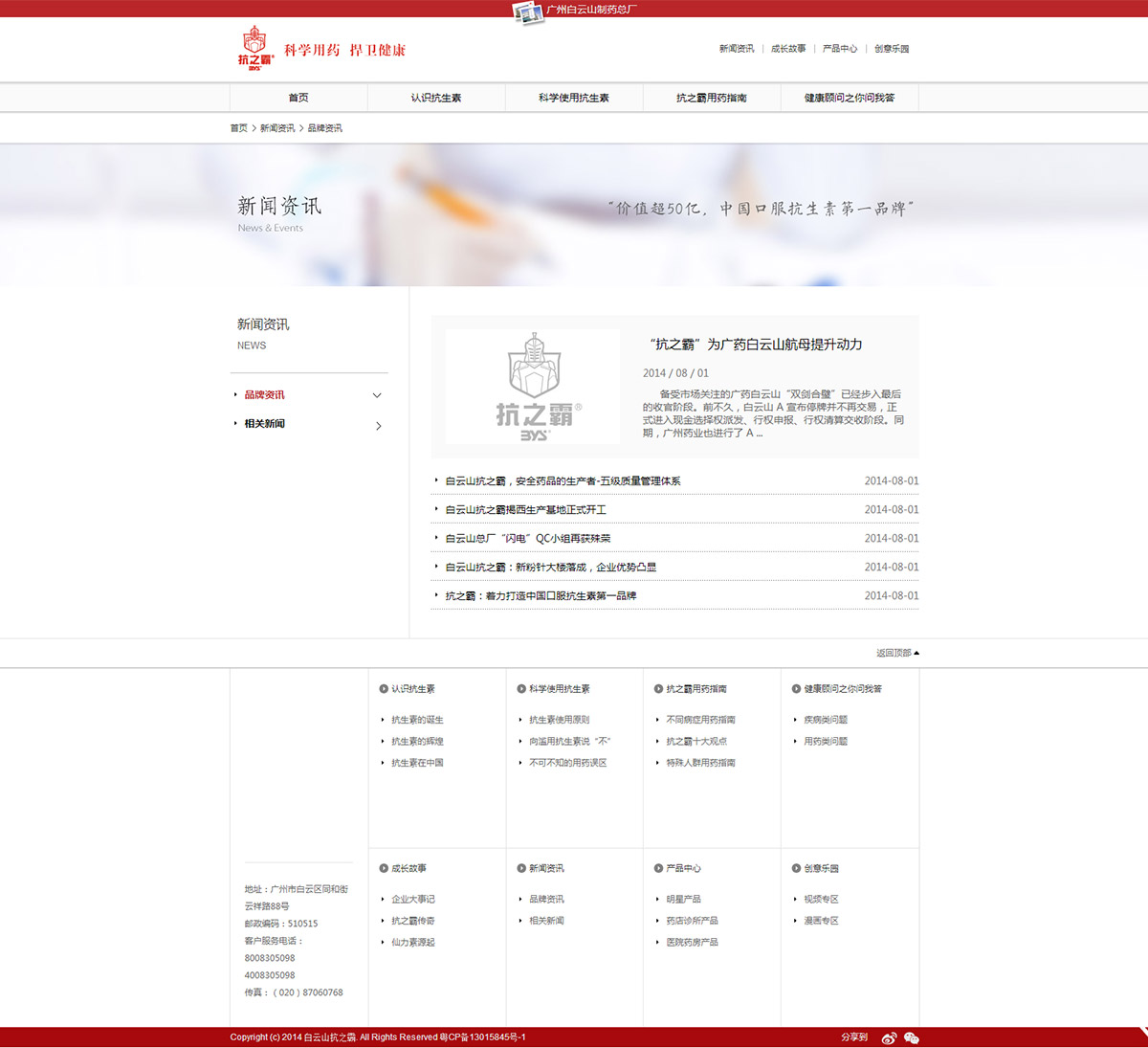Go to 健康顾问之你问我答 in navigation

tap(850, 98)
